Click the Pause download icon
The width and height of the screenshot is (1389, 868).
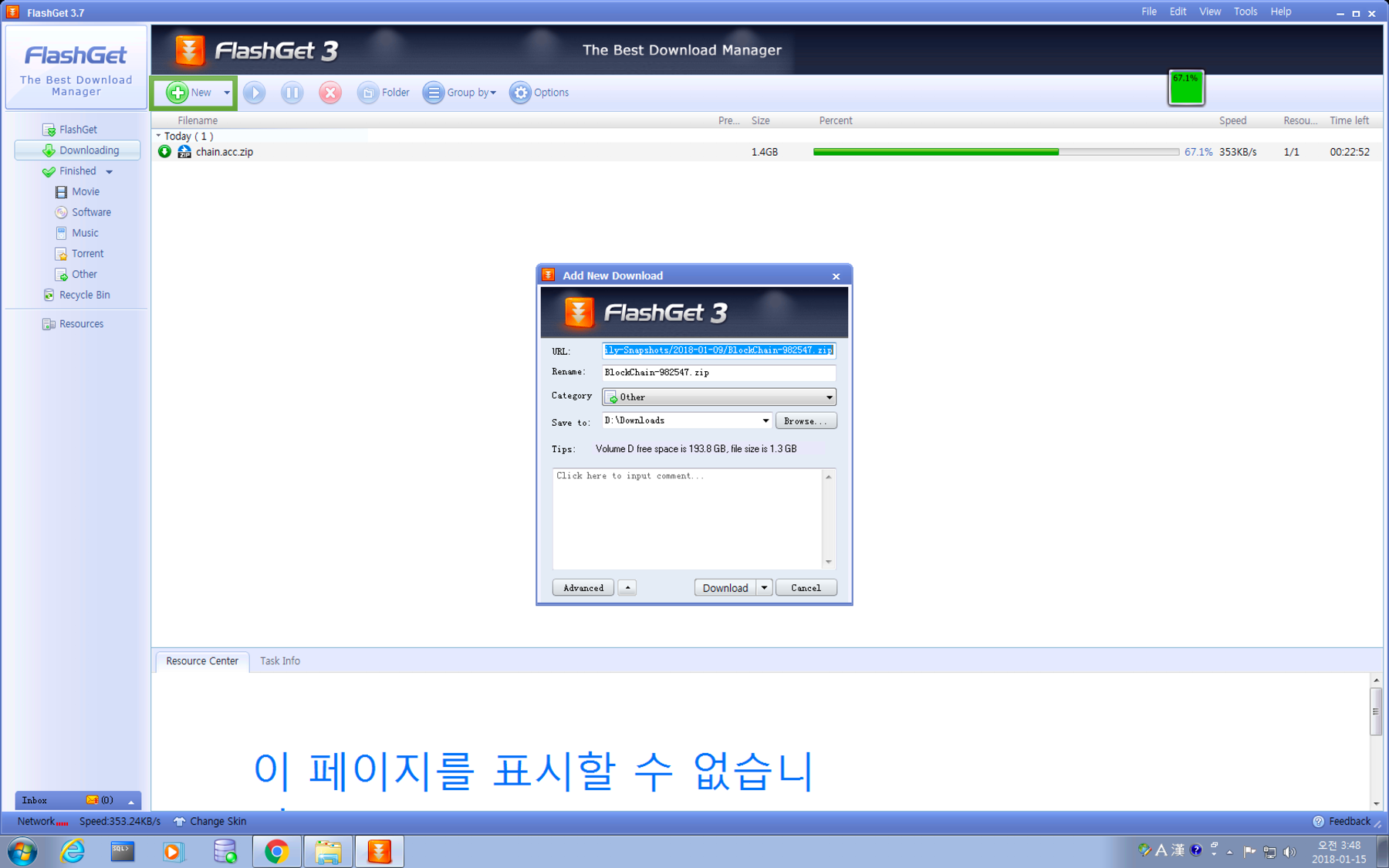(292, 93)
